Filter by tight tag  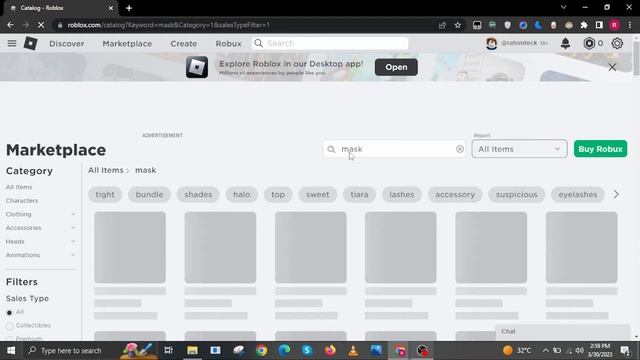click(105, 194)
